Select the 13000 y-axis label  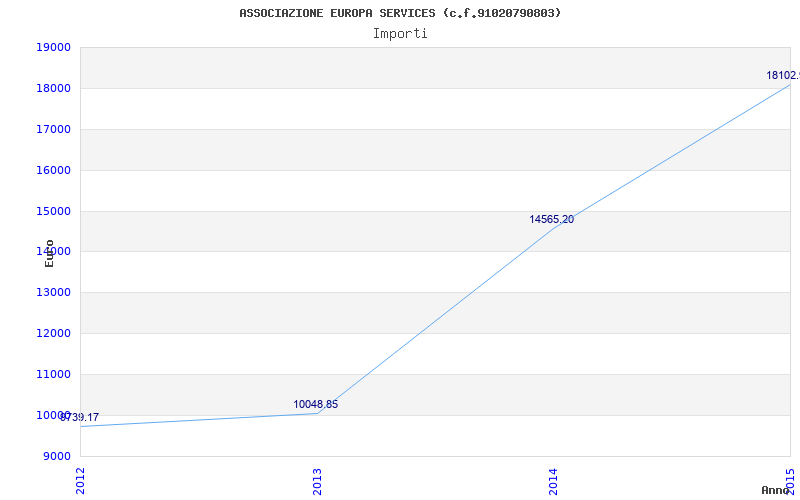click(53, 292)
